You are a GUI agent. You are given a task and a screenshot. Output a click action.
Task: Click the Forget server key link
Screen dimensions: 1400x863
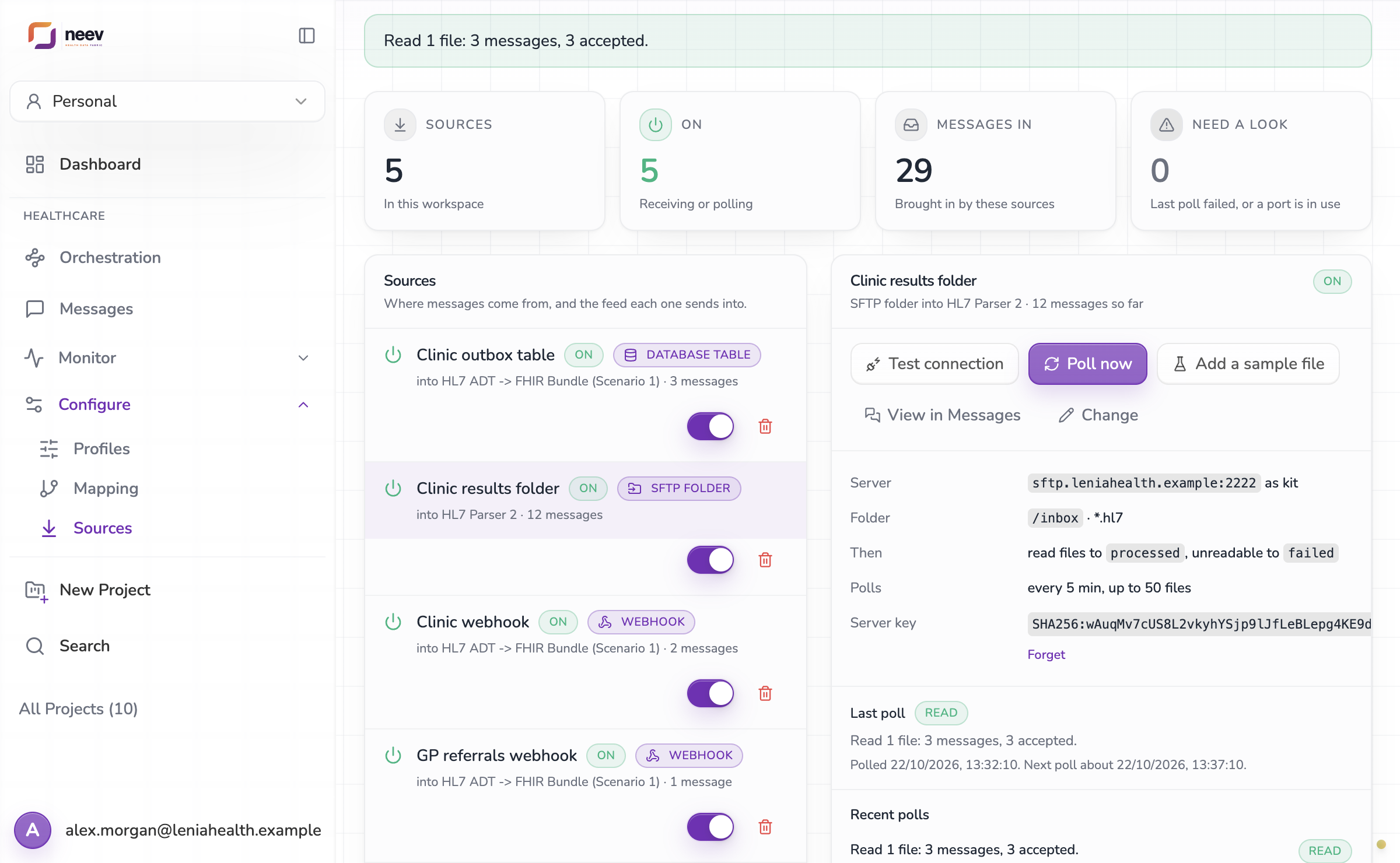tap(1046, 654)
